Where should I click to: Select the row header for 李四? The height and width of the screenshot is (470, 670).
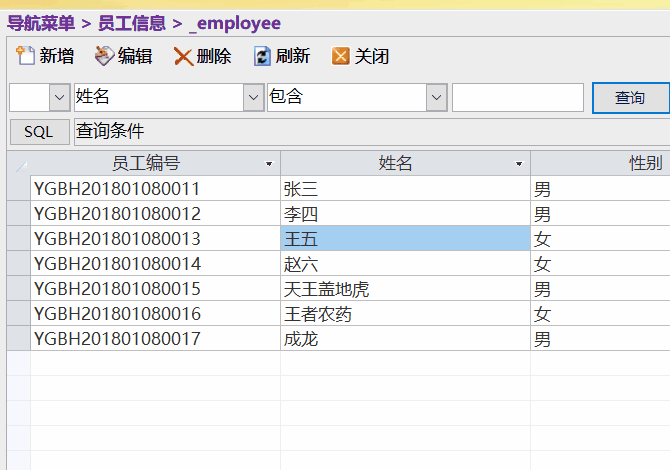click(x=19, y=214)
